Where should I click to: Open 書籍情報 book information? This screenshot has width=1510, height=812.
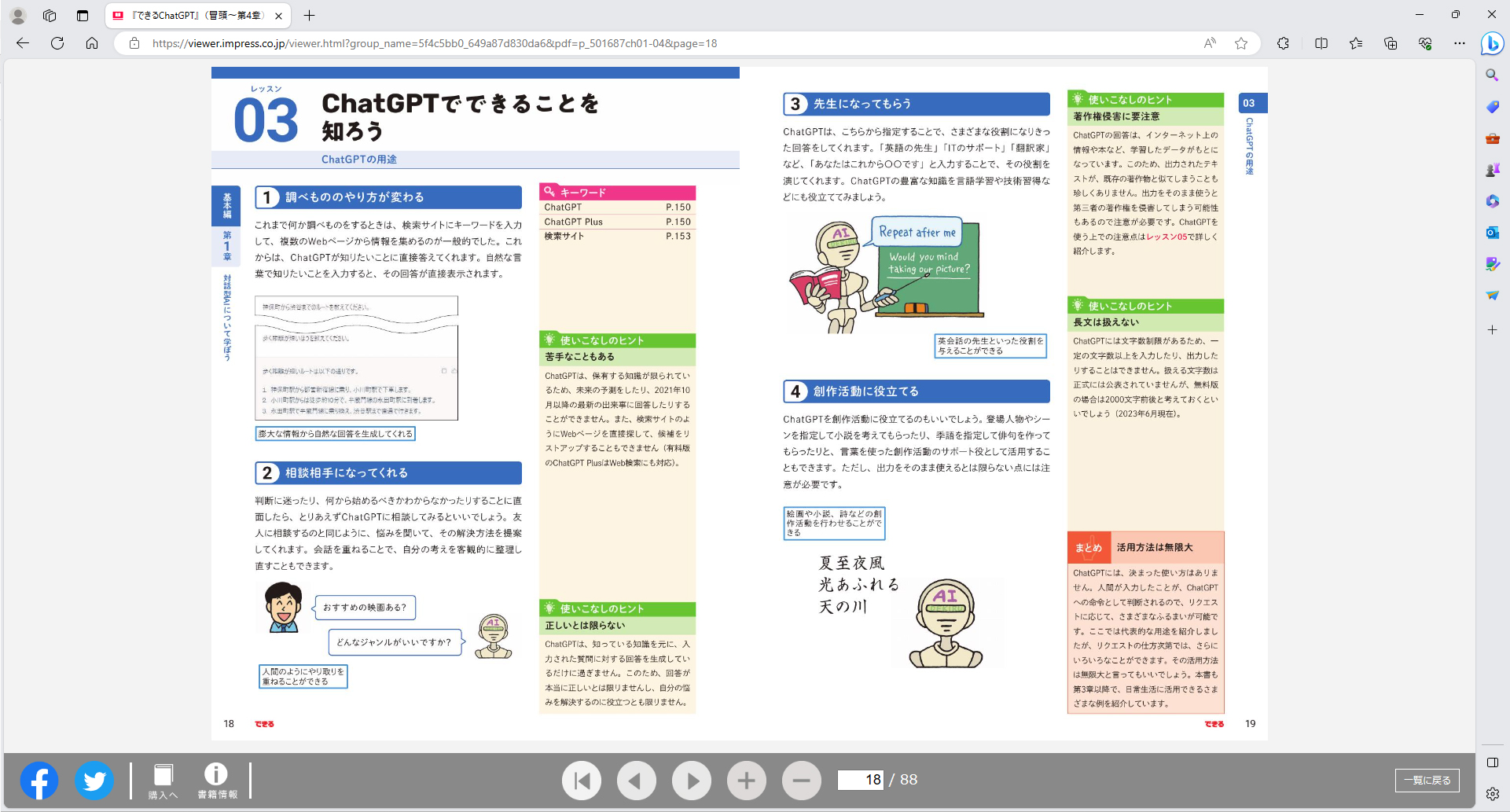click(216, 780)
